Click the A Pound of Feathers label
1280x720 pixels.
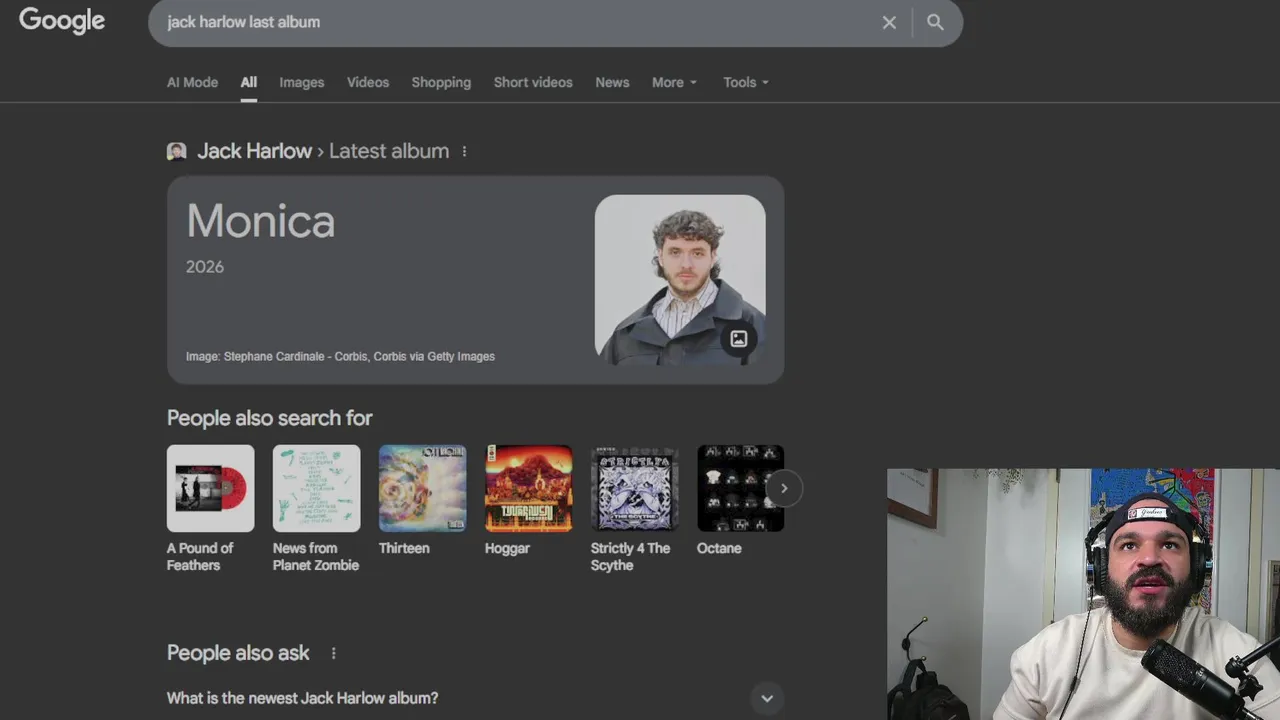click(x=200, y=556)
